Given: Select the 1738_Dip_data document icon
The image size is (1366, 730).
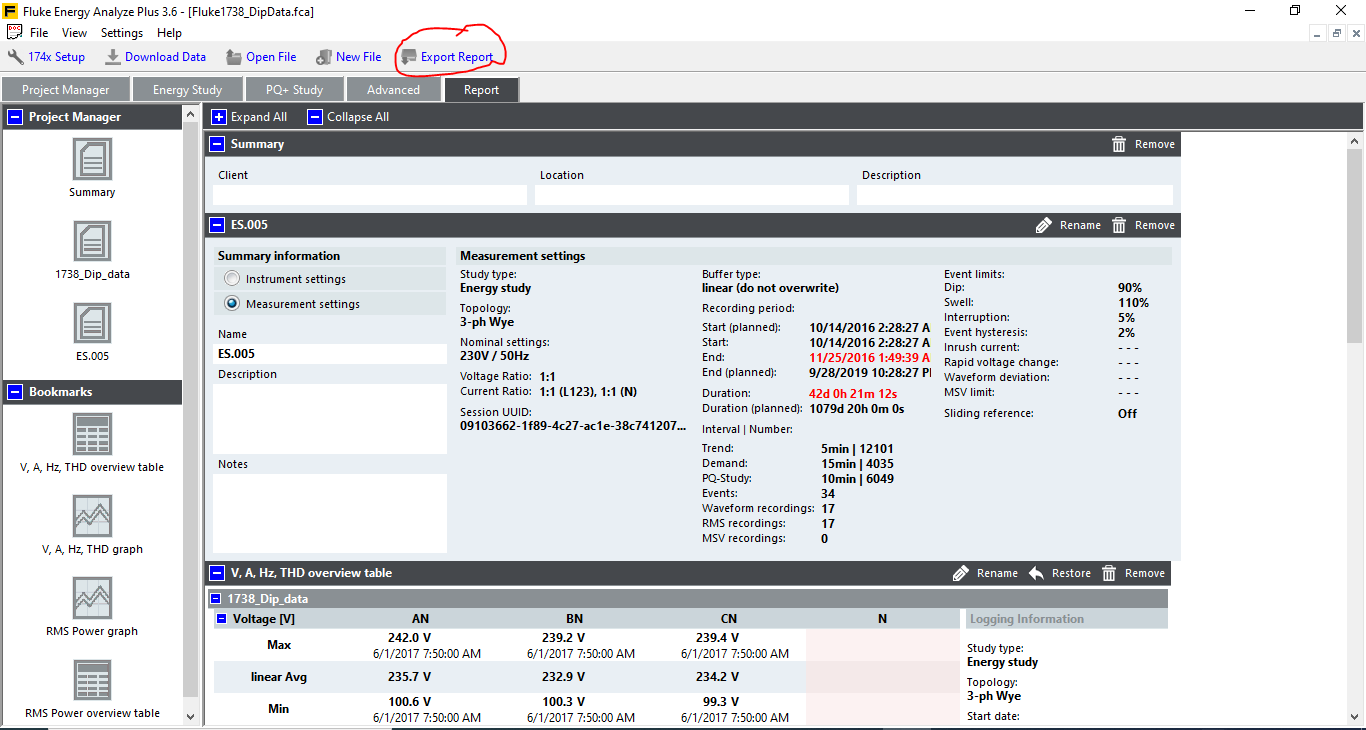Looking at the screenshot, I should click(92, 241).
